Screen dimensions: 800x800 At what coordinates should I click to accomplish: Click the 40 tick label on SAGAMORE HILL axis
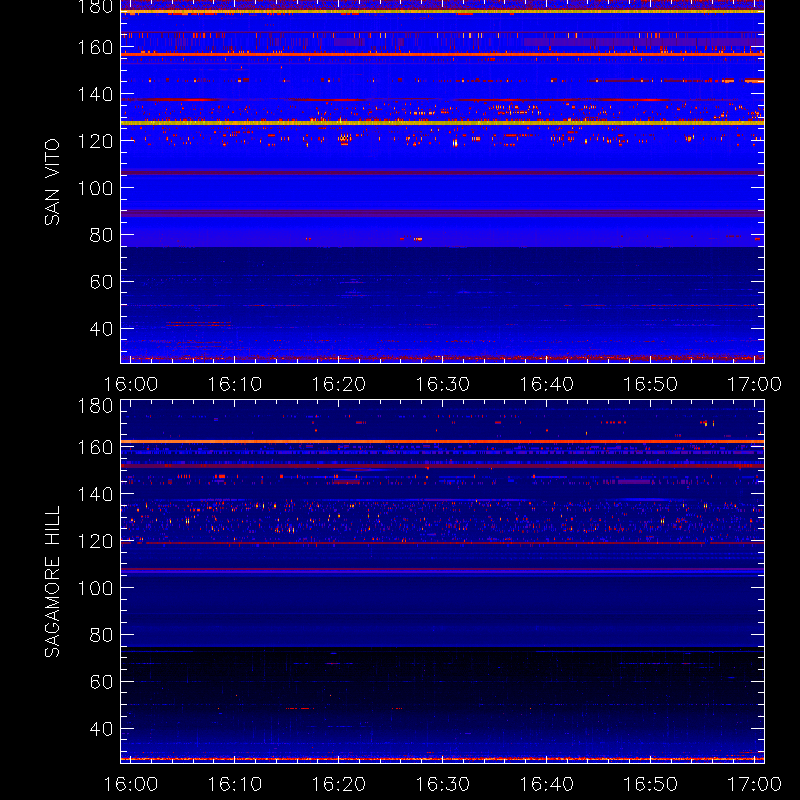click(x=101, y=729)
